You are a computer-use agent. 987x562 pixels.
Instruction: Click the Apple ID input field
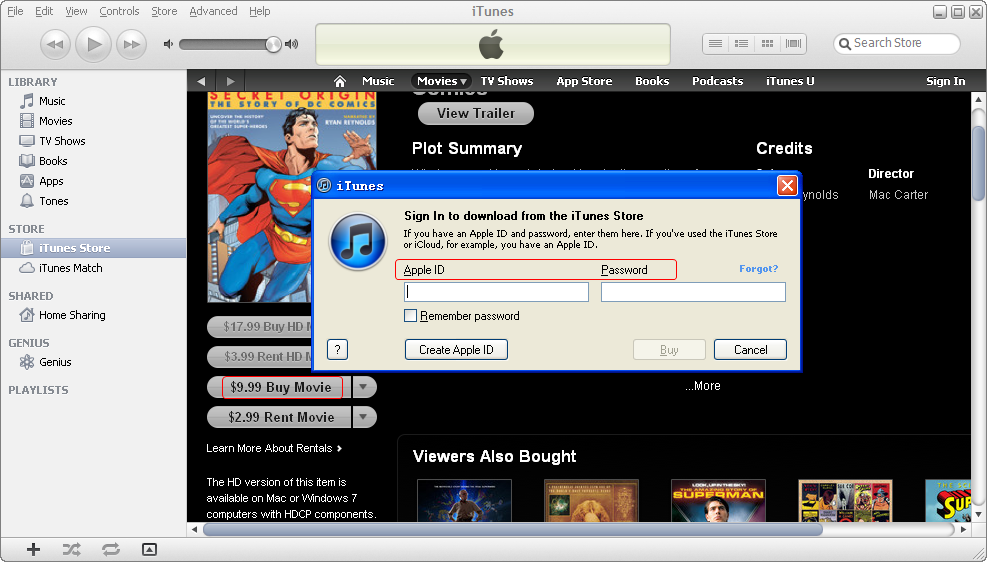496,292
